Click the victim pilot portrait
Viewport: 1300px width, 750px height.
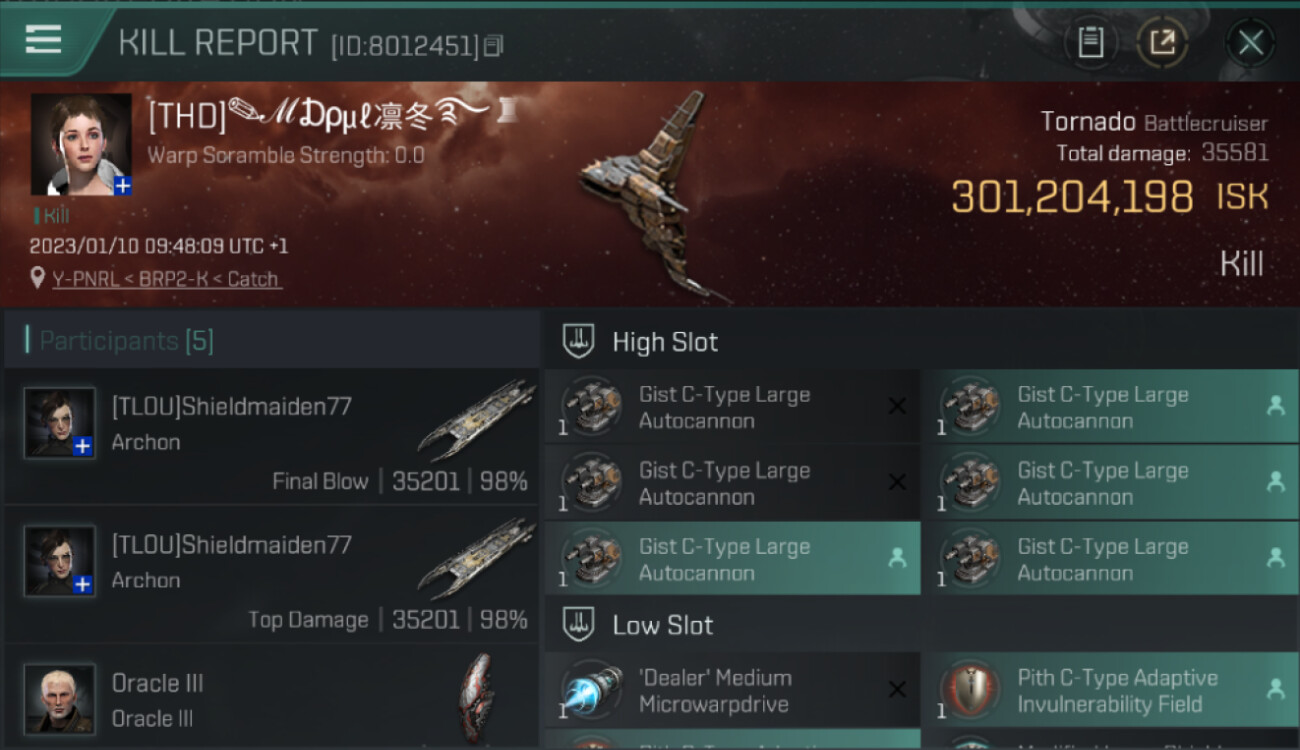[81, 144]
